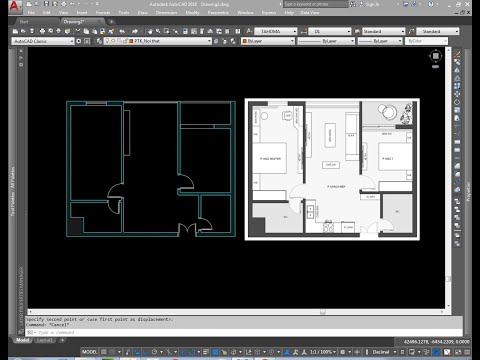Image resolution: width=480 pixels, height=360 pixels.
Task: Click the keyword search field in title bar
Action: 315,4
